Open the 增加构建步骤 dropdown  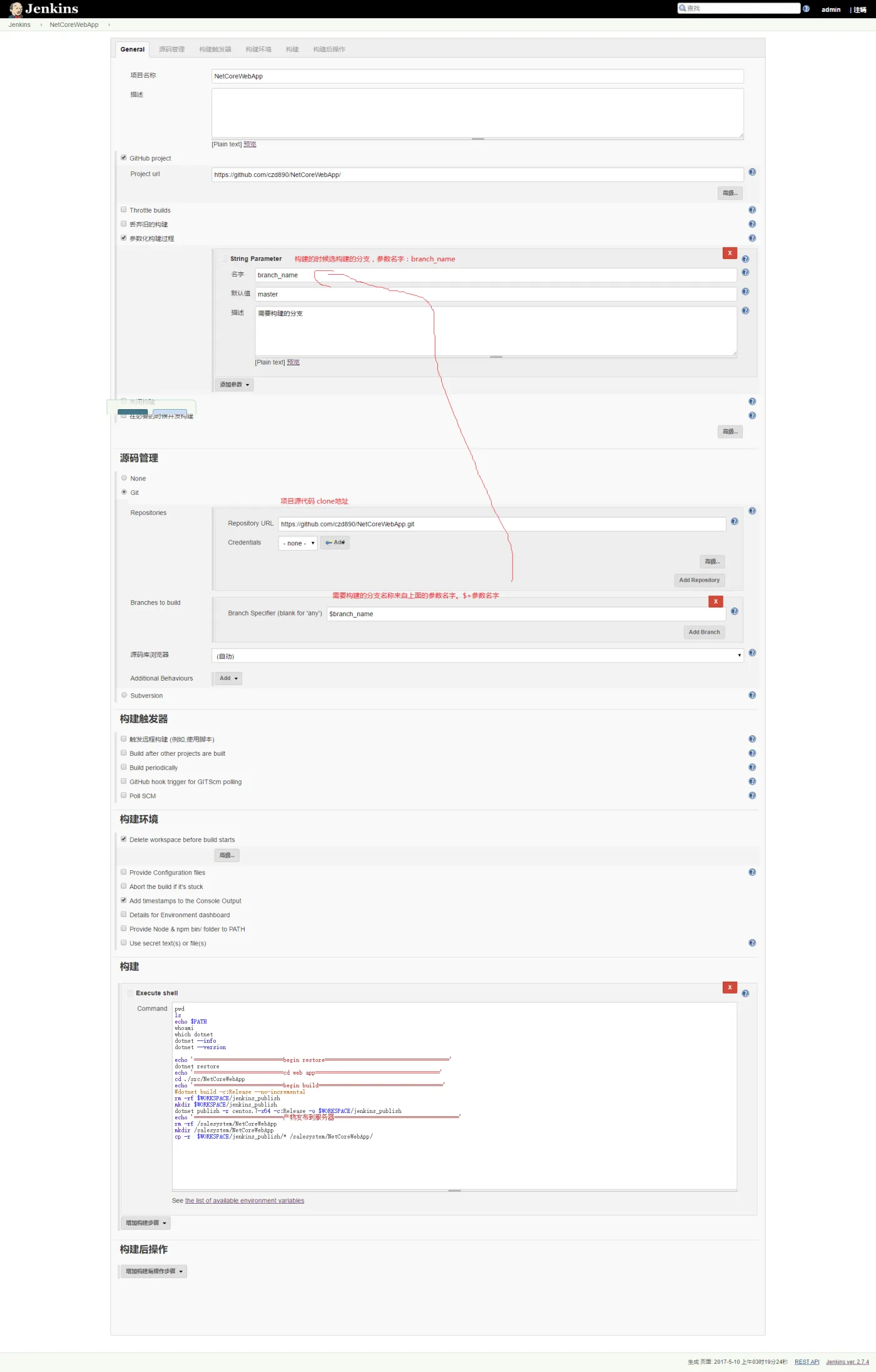[x=146, y=1223]
